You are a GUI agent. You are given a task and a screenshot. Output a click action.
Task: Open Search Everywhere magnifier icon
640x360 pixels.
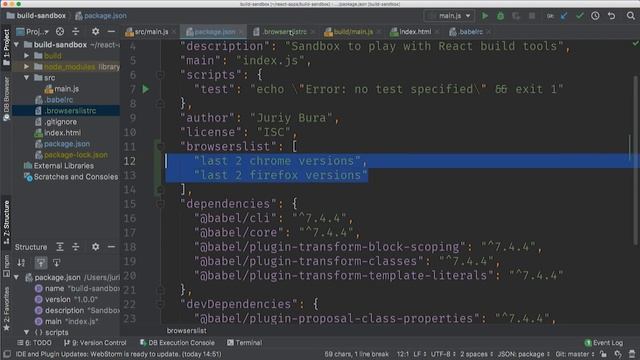click(x=631, y=16)
